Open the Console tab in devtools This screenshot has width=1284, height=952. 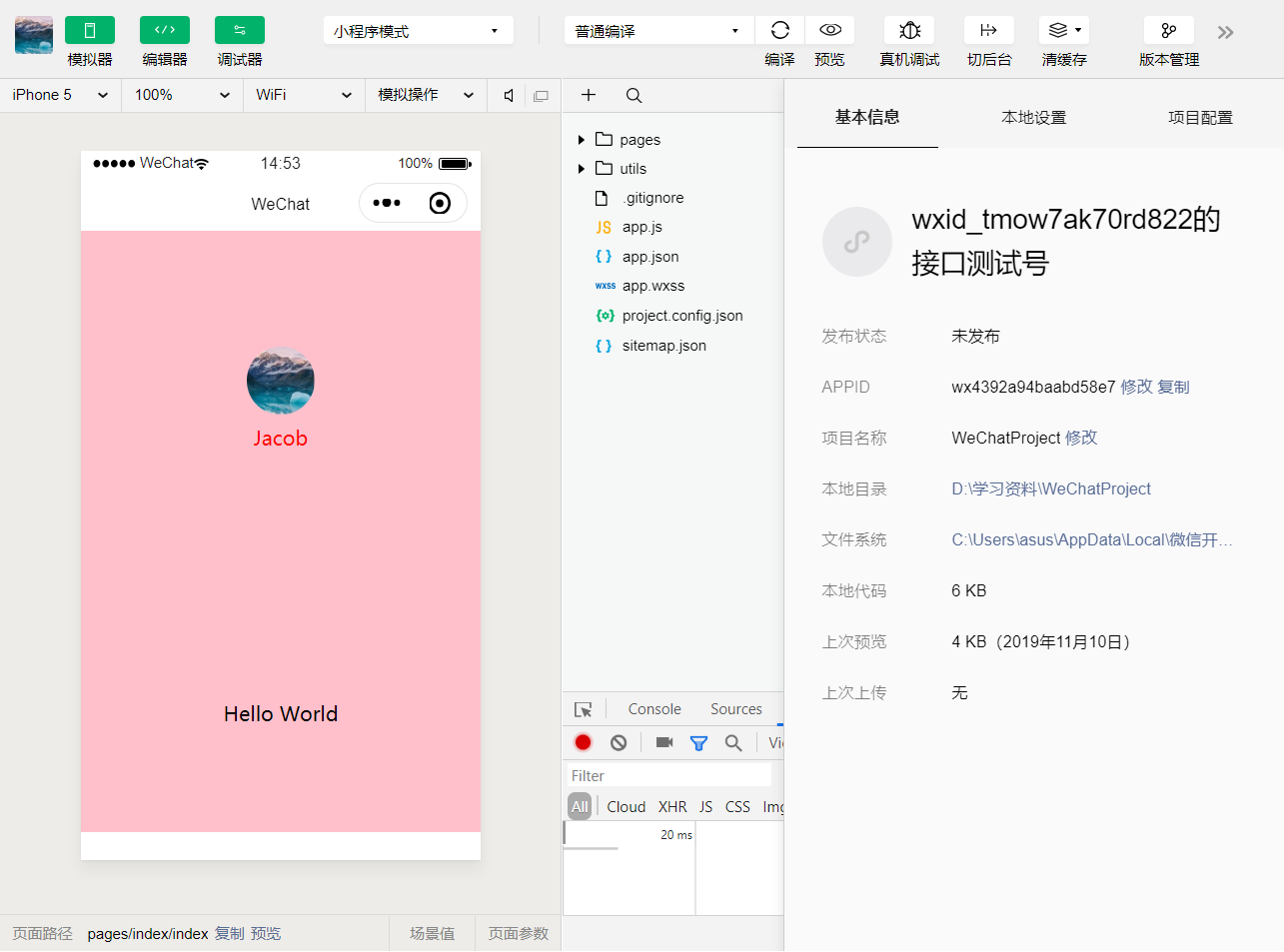coord(654,709)
